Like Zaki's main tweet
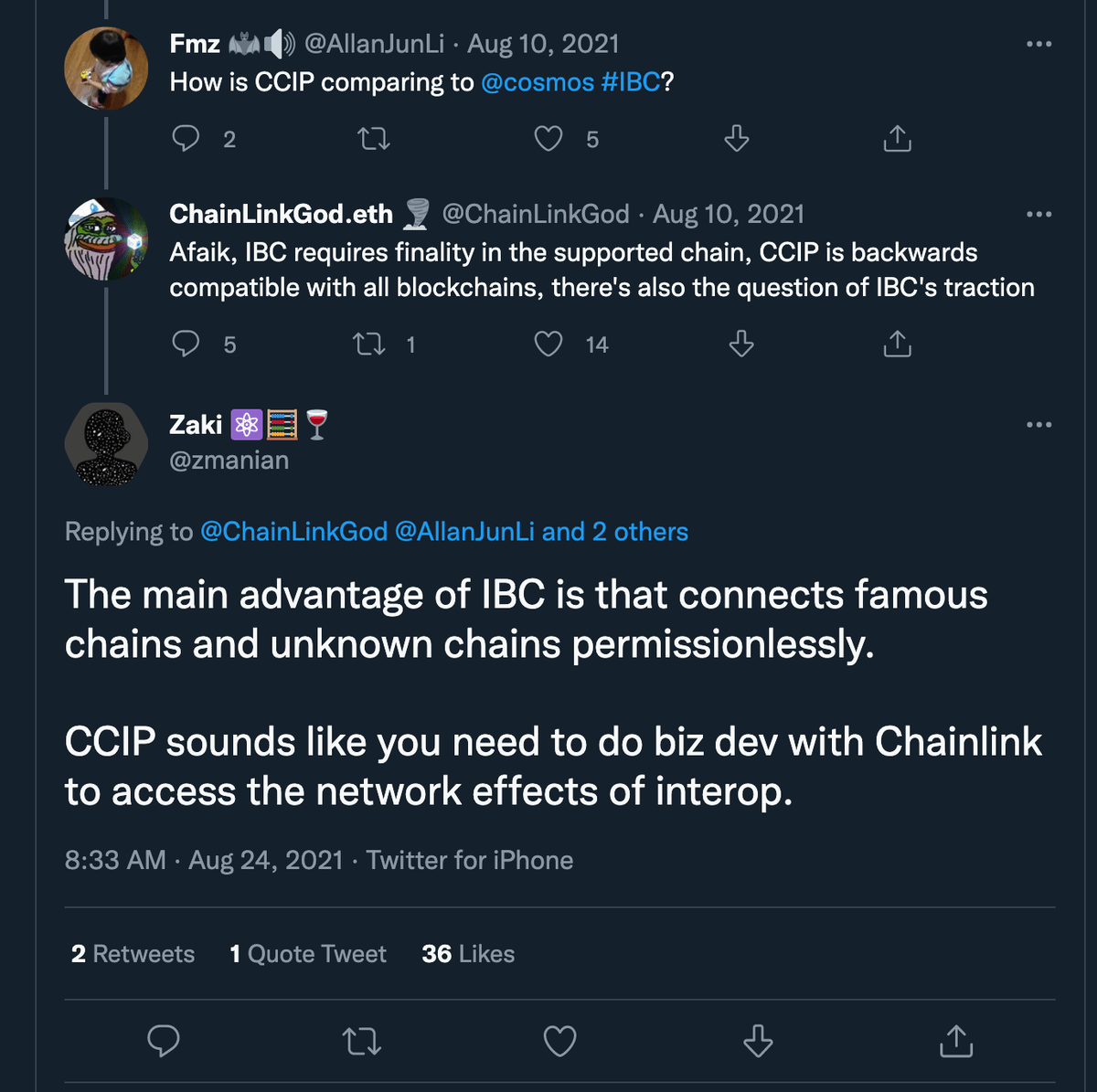 pyautogui.click(x=559, y=1041)
